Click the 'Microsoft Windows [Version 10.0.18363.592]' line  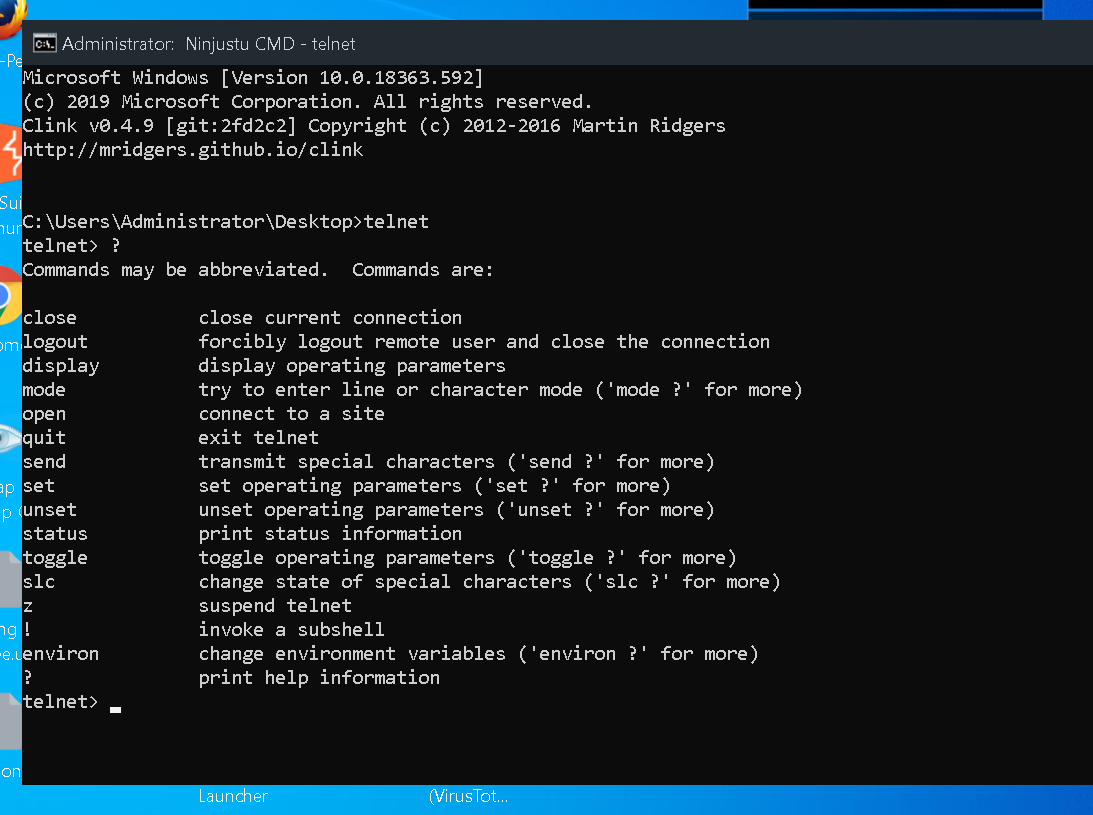(x=253, y=77)
